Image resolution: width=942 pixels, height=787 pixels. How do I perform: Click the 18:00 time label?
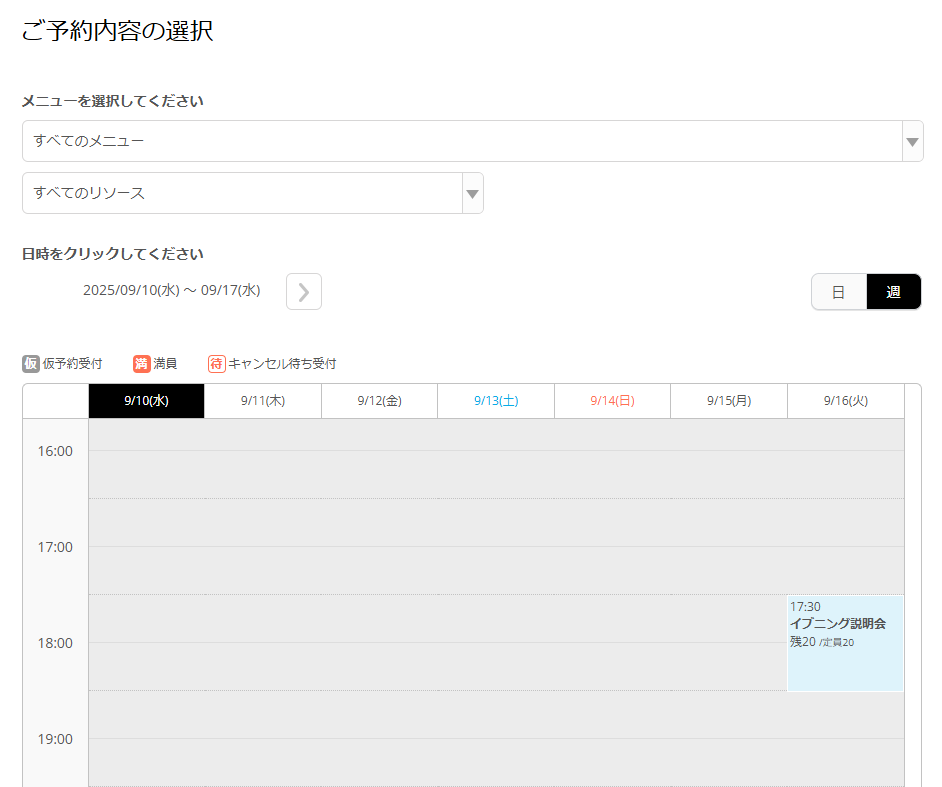[x=55, y=643]
